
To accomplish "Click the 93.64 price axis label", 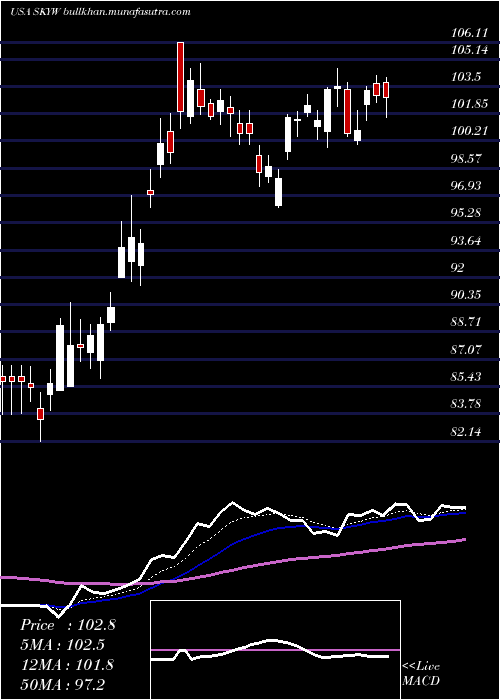I will coord(466,241).
